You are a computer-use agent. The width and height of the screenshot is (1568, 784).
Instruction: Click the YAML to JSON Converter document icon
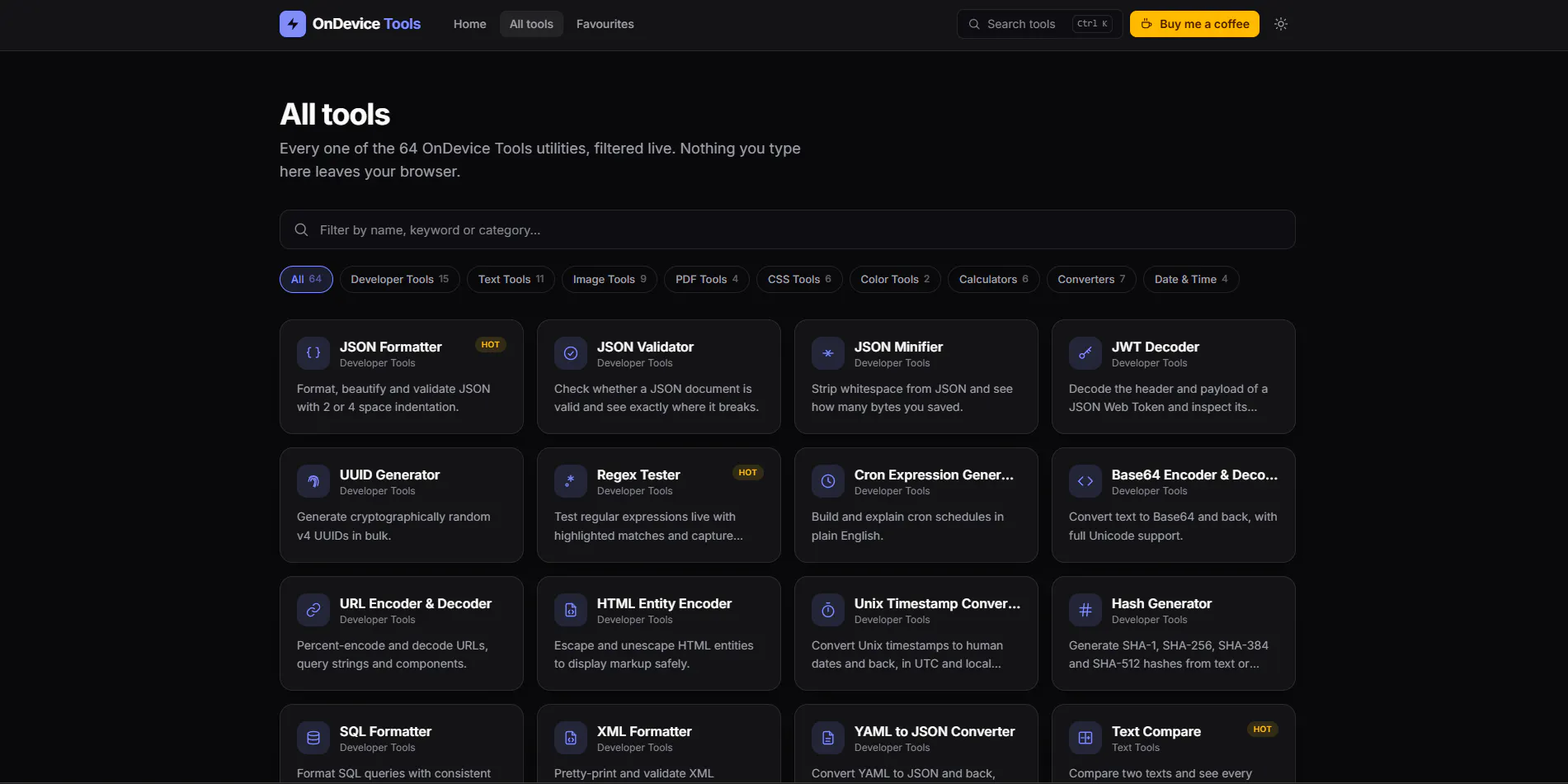click(x=828, y=738)
